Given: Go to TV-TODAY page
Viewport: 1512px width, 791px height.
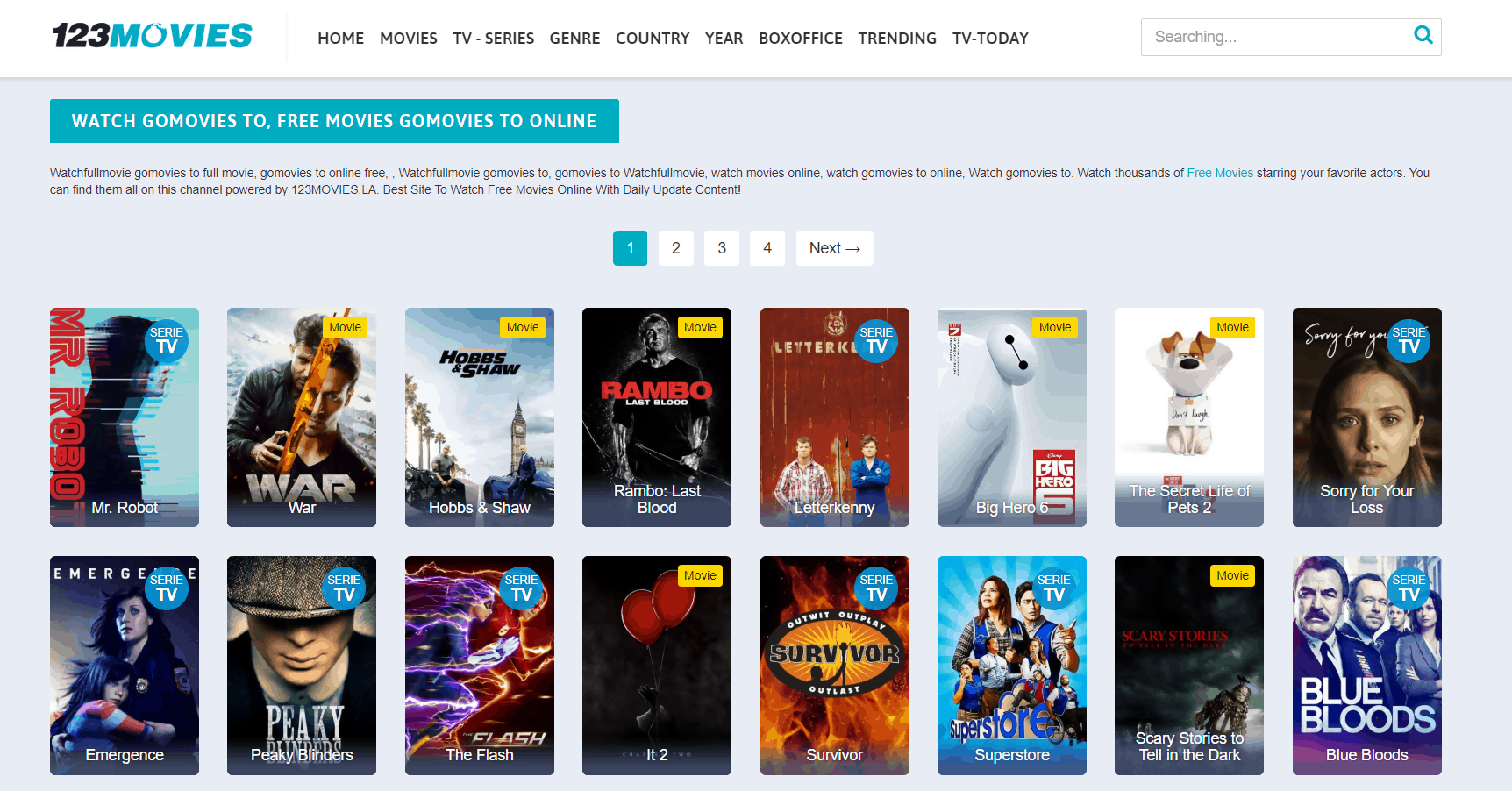Looking at the screenshot, I should click(x=990, y=39).
